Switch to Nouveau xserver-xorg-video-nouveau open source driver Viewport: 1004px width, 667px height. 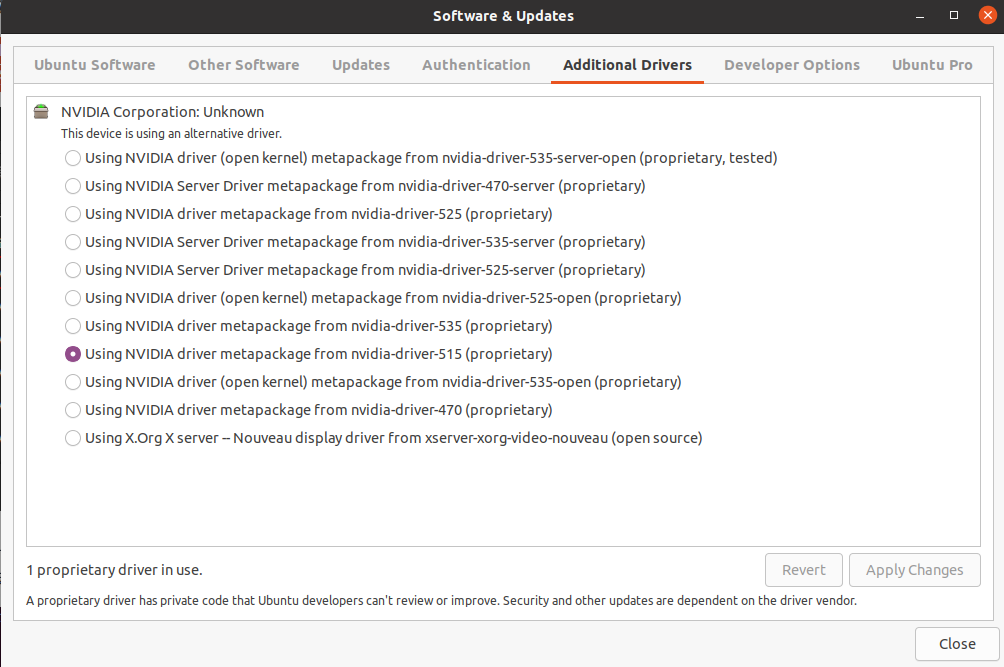click(73, 438)
